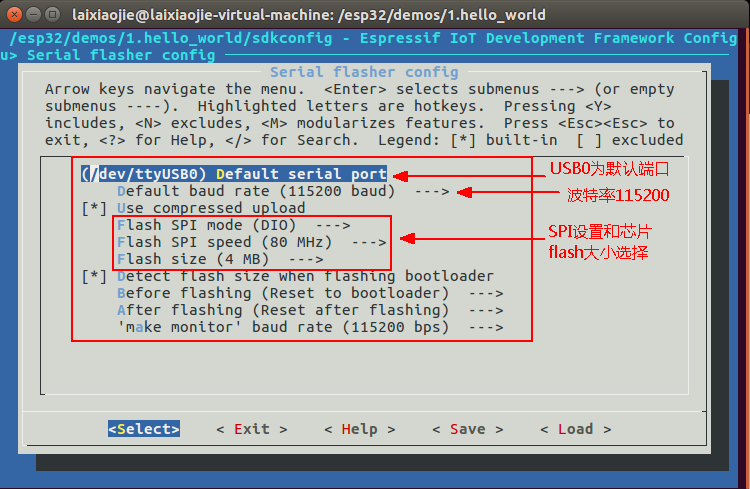Click the sdkconfig path header line
750x489 pixels.
coord(373,38)
